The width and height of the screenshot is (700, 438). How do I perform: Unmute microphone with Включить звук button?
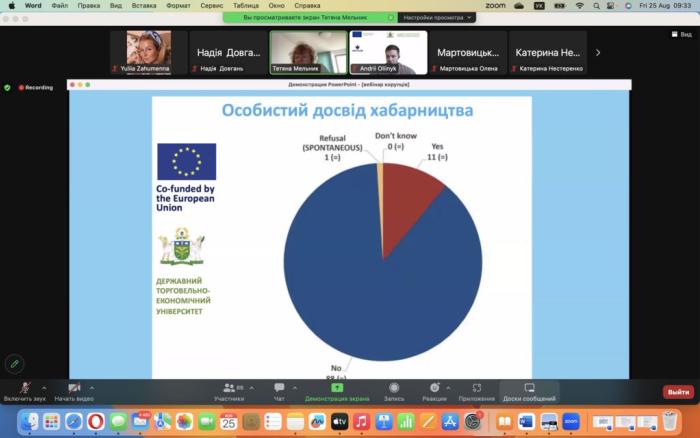pos(24,388)
